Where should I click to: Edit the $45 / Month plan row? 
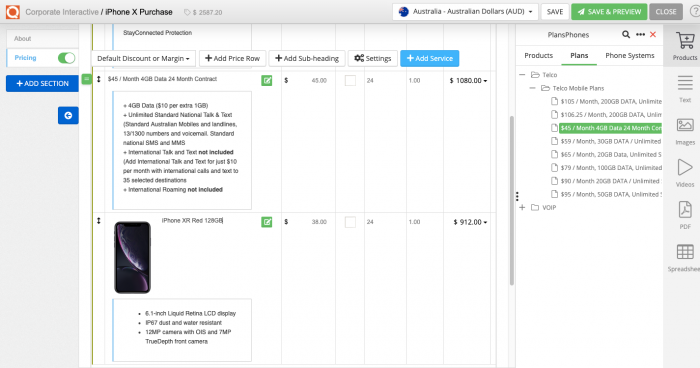[267, 80]
